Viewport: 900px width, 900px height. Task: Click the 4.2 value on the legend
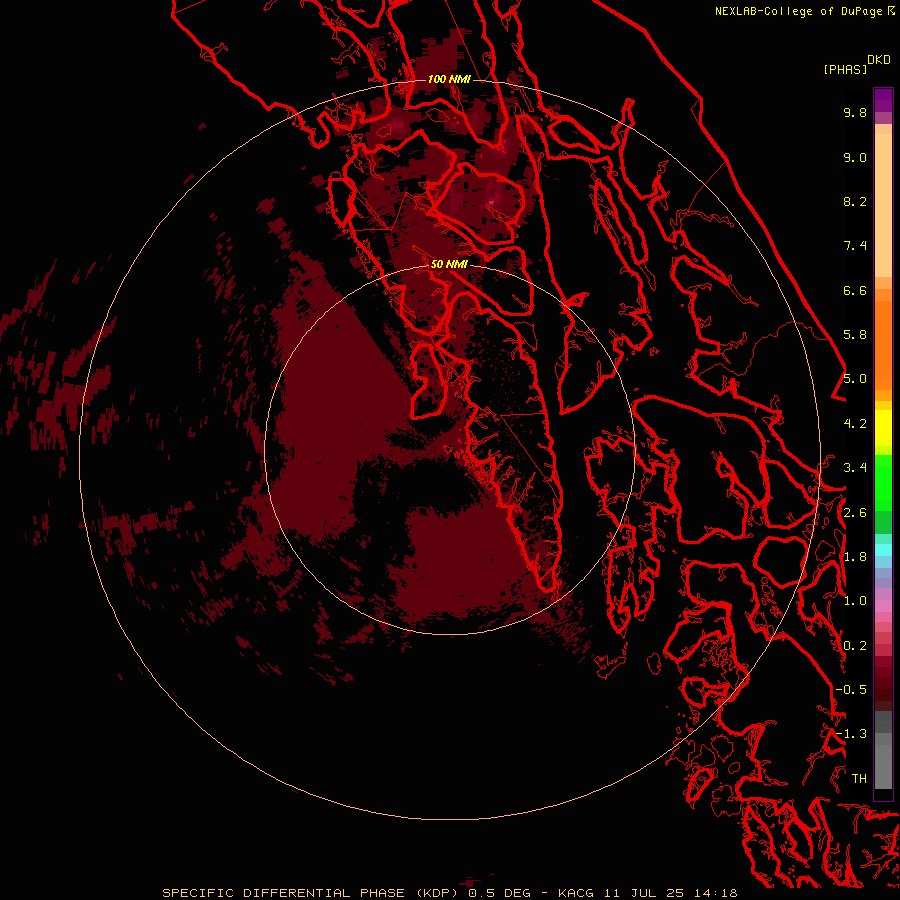point(855,424)
